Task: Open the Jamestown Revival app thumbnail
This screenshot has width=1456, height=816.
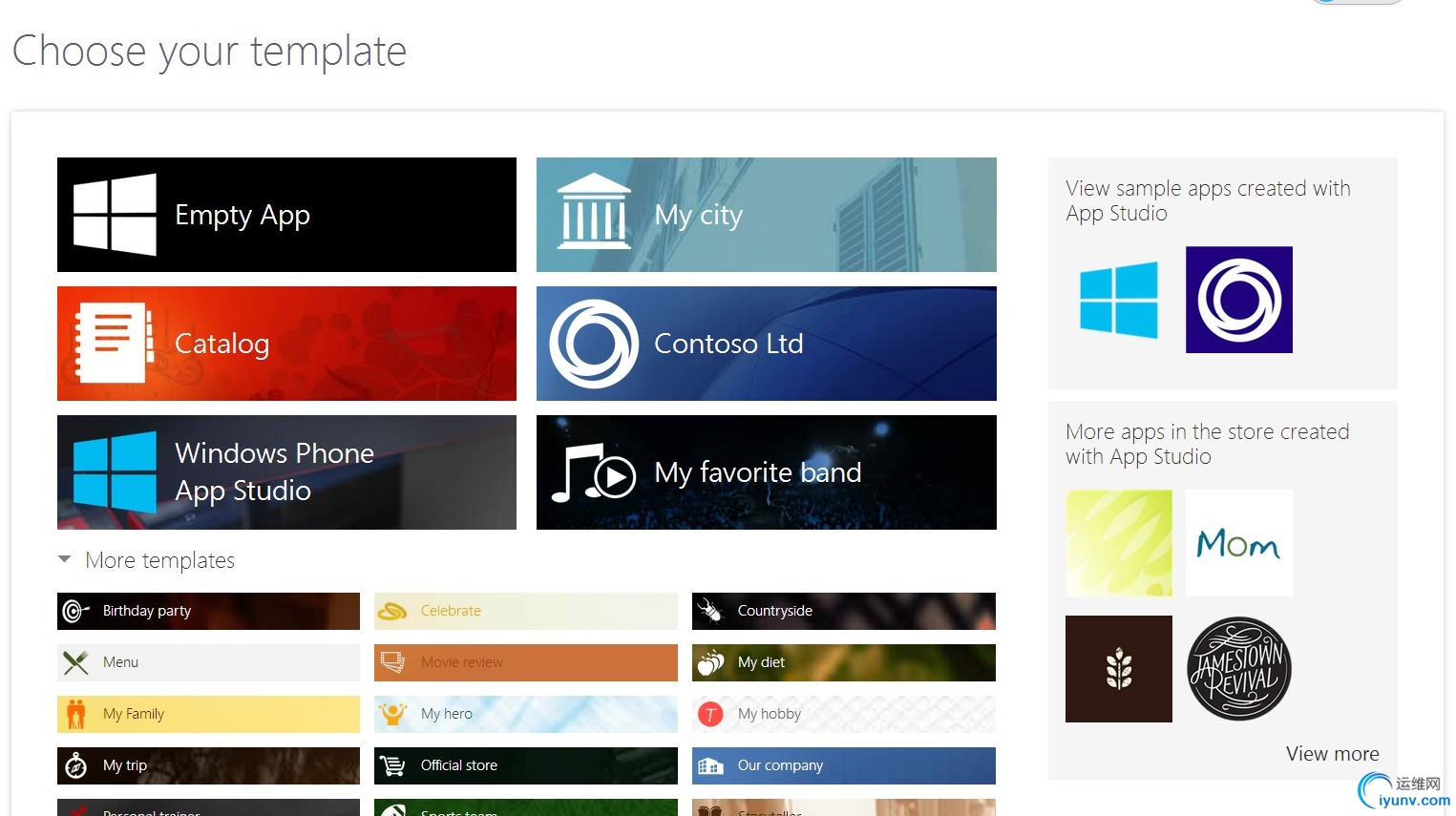Action: (x=1239, y=669)
